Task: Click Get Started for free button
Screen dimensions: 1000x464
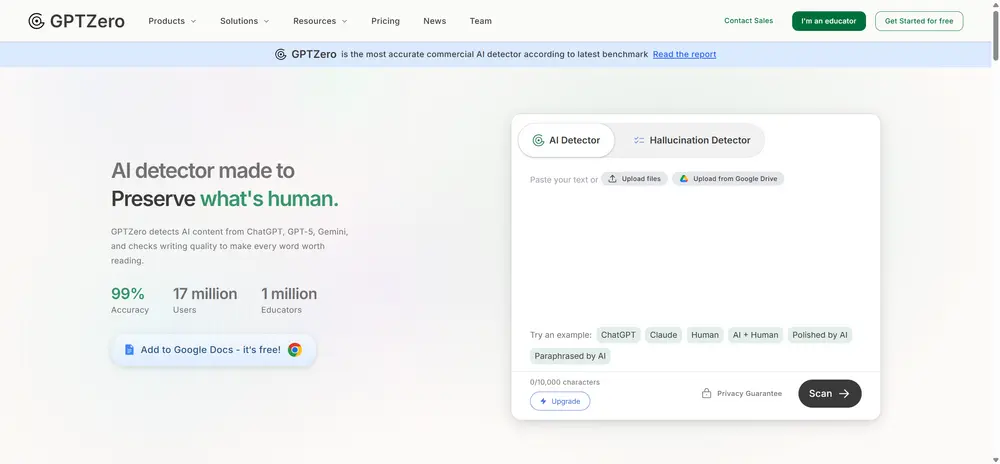Action: [919, 21]
